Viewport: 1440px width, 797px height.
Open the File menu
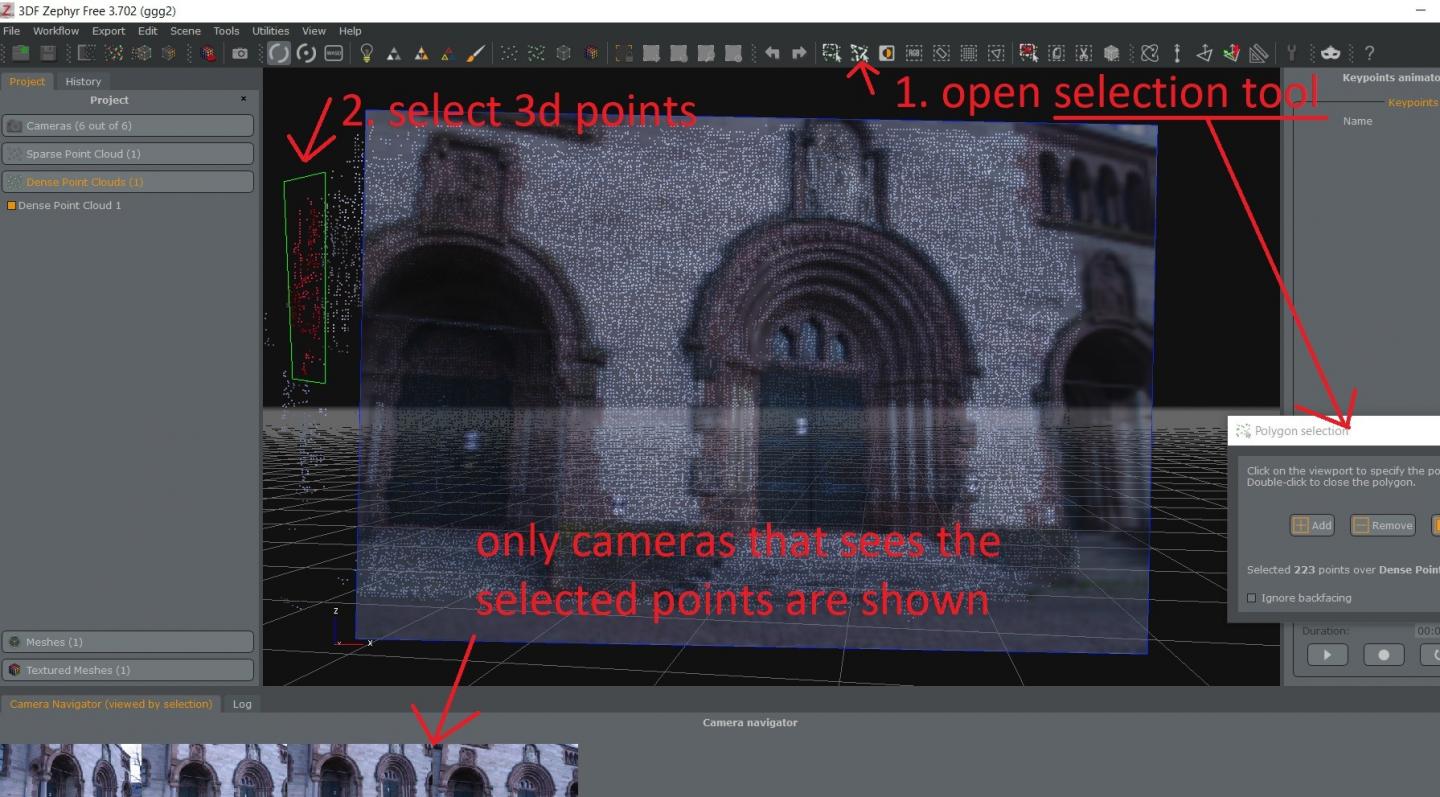click(11, 31)
